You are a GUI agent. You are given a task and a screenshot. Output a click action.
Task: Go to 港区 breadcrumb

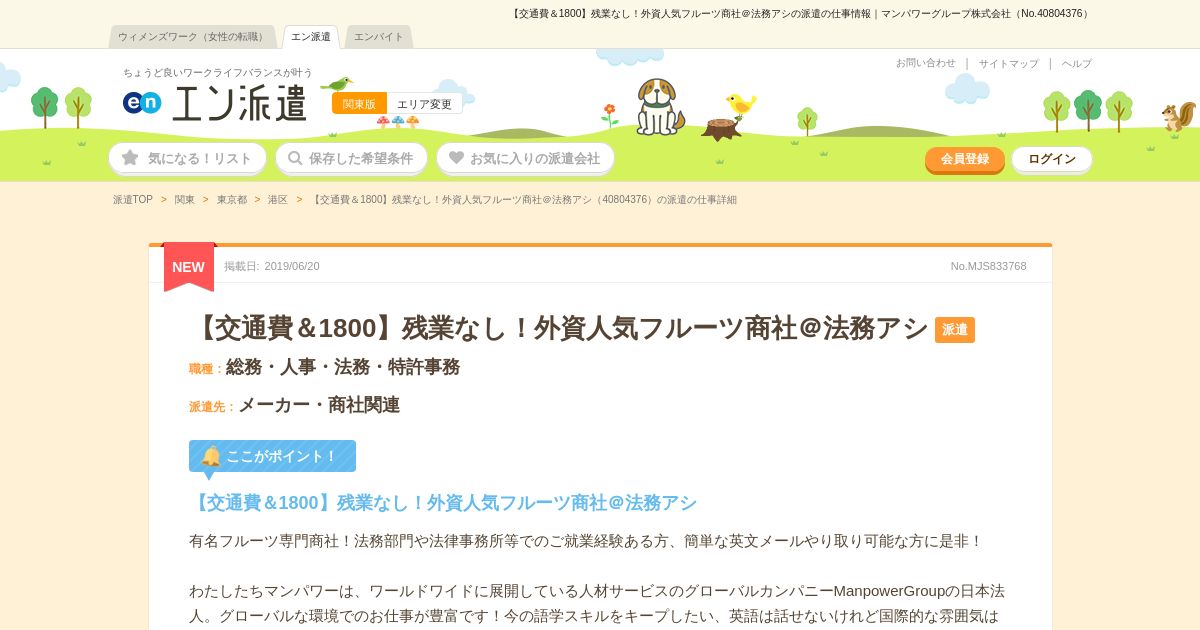[277, 200]
